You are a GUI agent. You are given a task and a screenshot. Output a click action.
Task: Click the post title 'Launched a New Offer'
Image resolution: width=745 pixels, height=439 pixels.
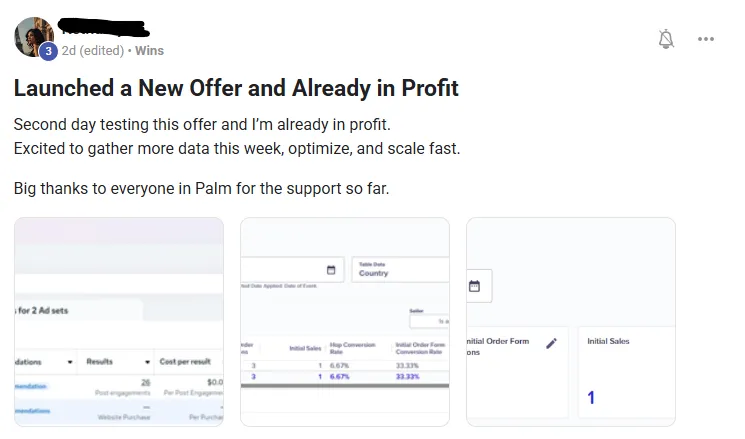coord(236,88)
